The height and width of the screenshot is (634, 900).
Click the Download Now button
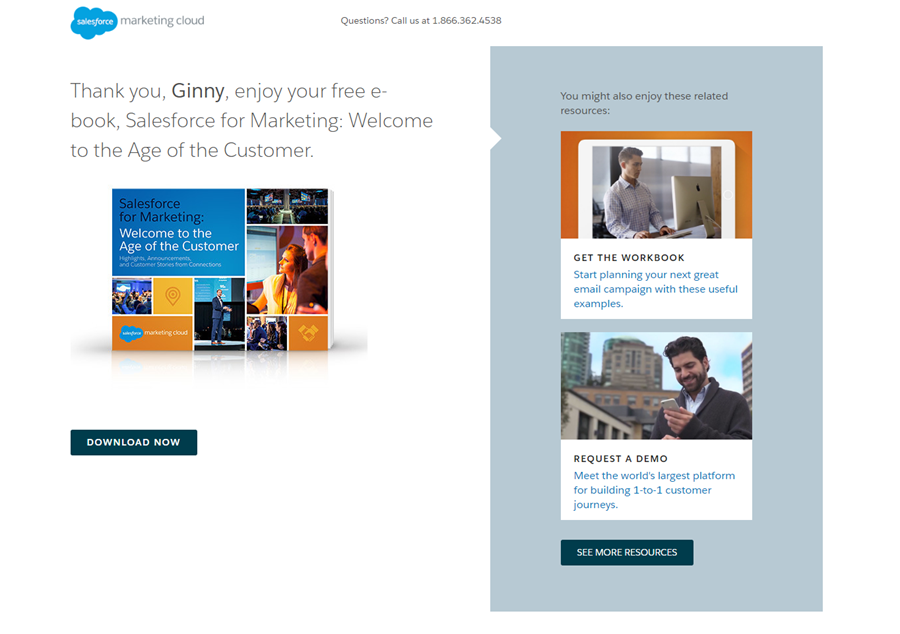[134, 442]
